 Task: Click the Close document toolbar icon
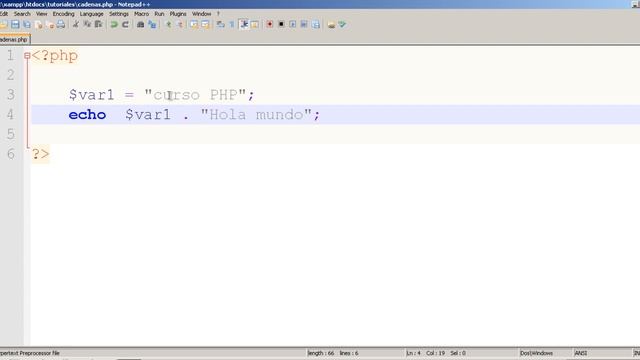tap(39, 24)
